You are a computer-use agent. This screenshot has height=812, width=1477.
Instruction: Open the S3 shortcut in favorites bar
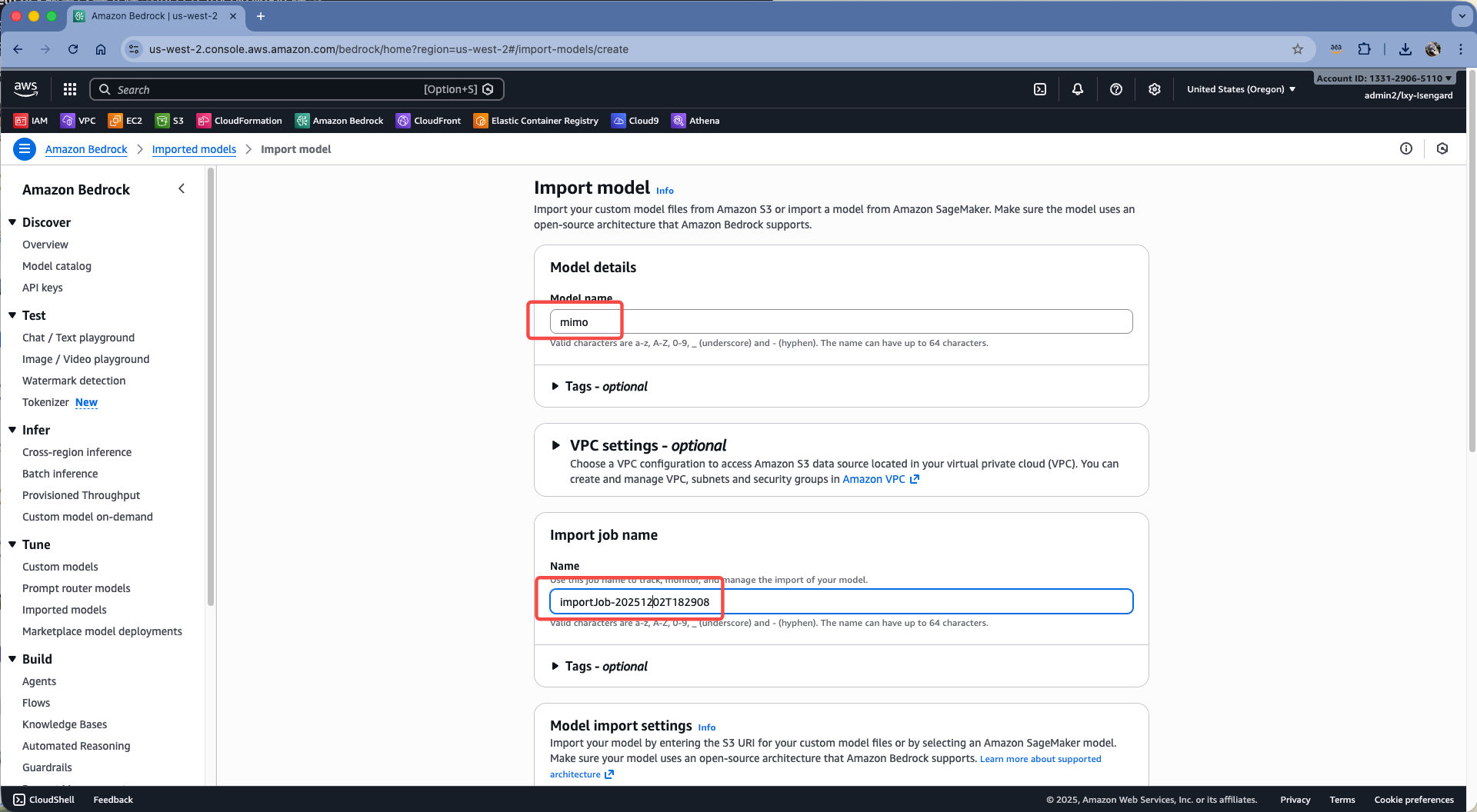point(170,121)
